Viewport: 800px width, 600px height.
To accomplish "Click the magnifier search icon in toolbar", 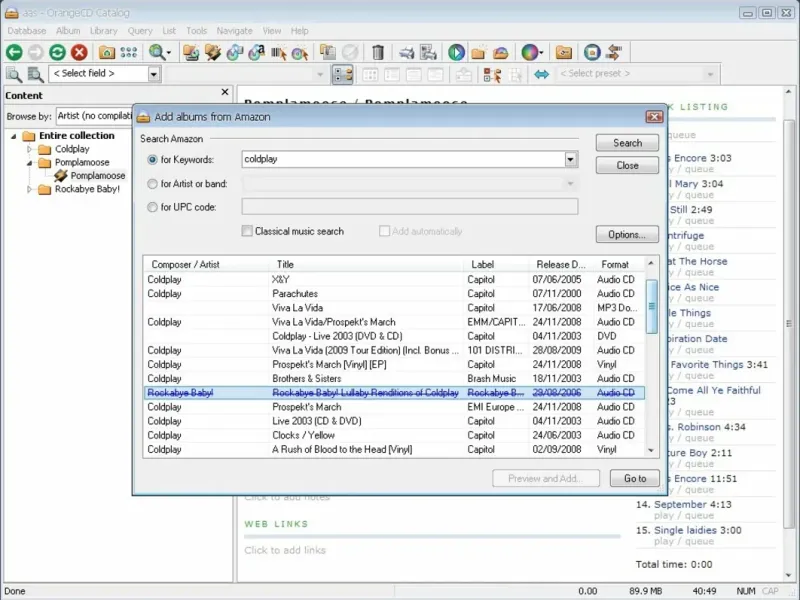I will [156, 52].
